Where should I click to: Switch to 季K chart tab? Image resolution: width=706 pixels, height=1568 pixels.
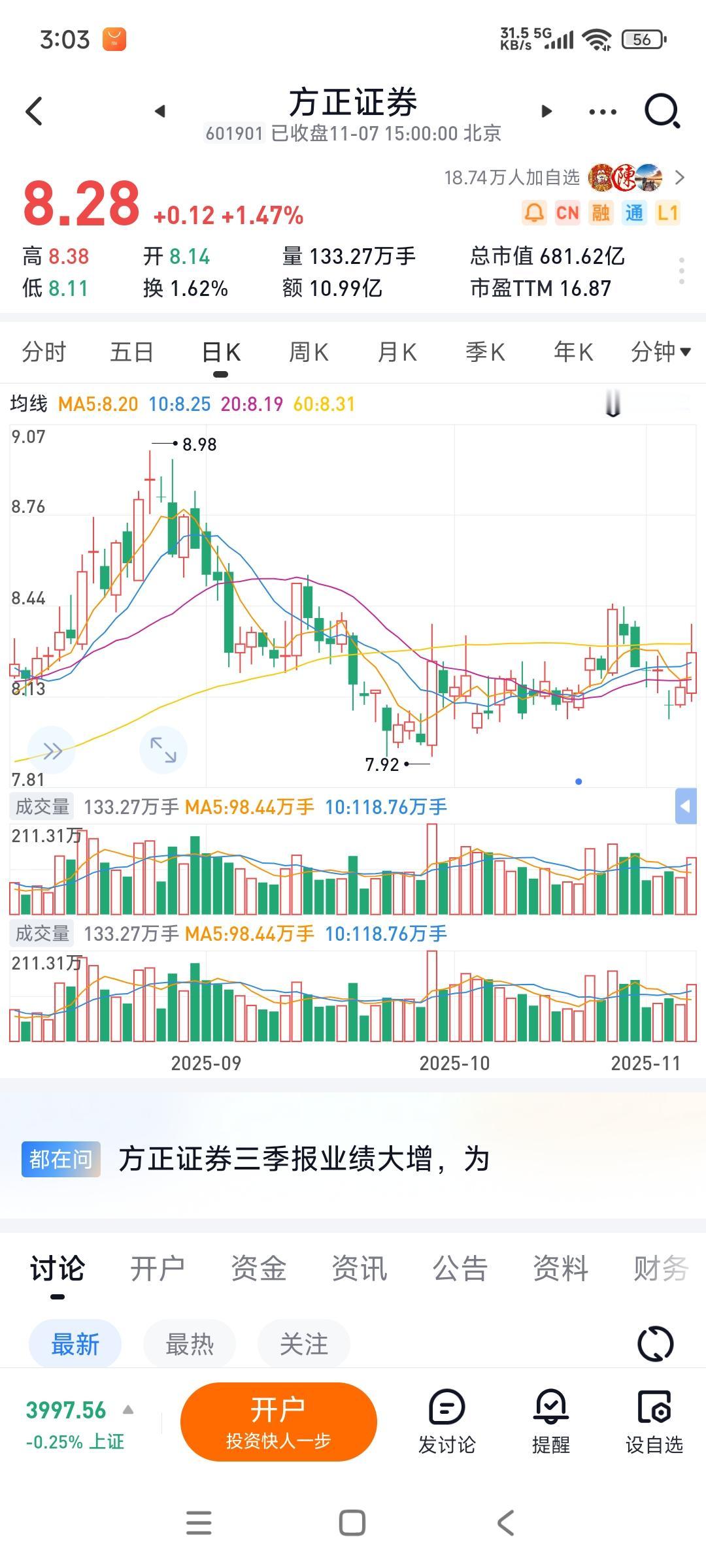(485, 352)
